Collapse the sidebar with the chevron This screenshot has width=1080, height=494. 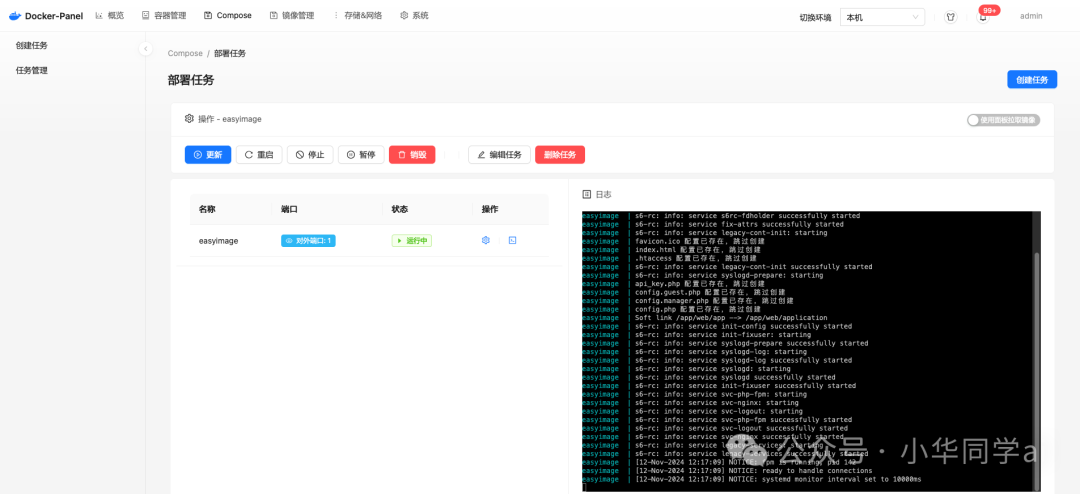145,49
